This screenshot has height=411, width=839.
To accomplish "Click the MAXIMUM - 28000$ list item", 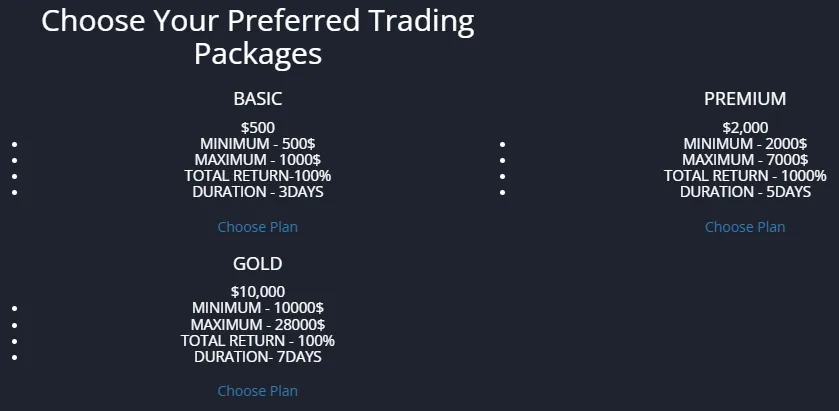I will 258,324.
